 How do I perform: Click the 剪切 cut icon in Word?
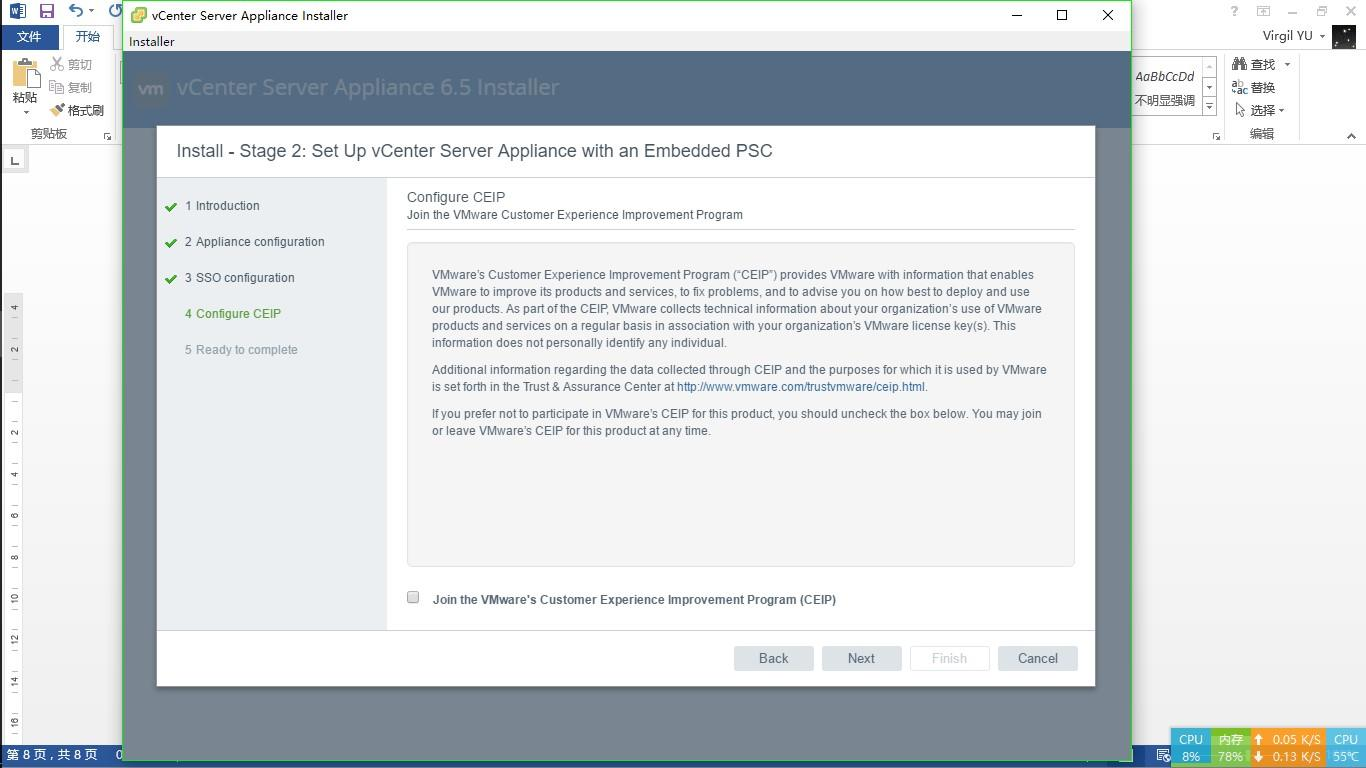pos(58,64)
